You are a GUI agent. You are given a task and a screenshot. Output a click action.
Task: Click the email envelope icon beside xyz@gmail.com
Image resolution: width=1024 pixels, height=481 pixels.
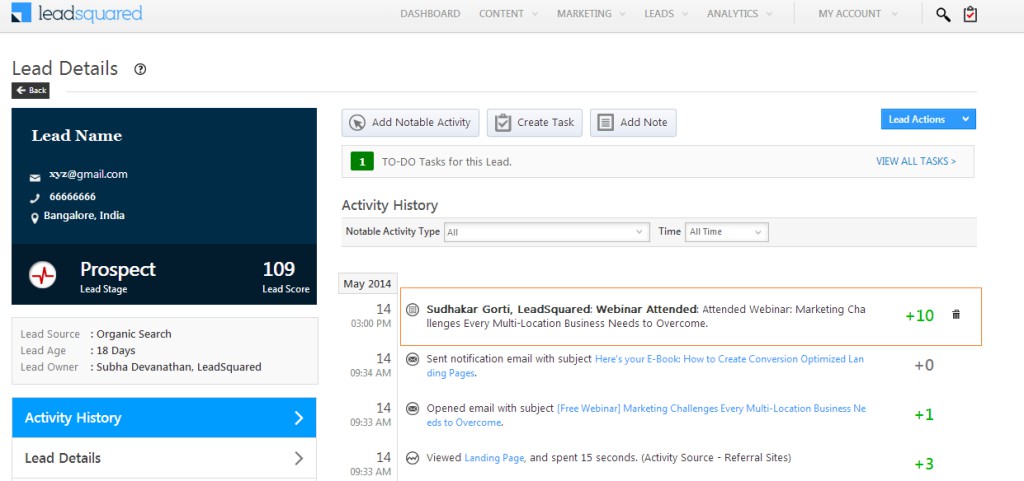pos(35,178)
